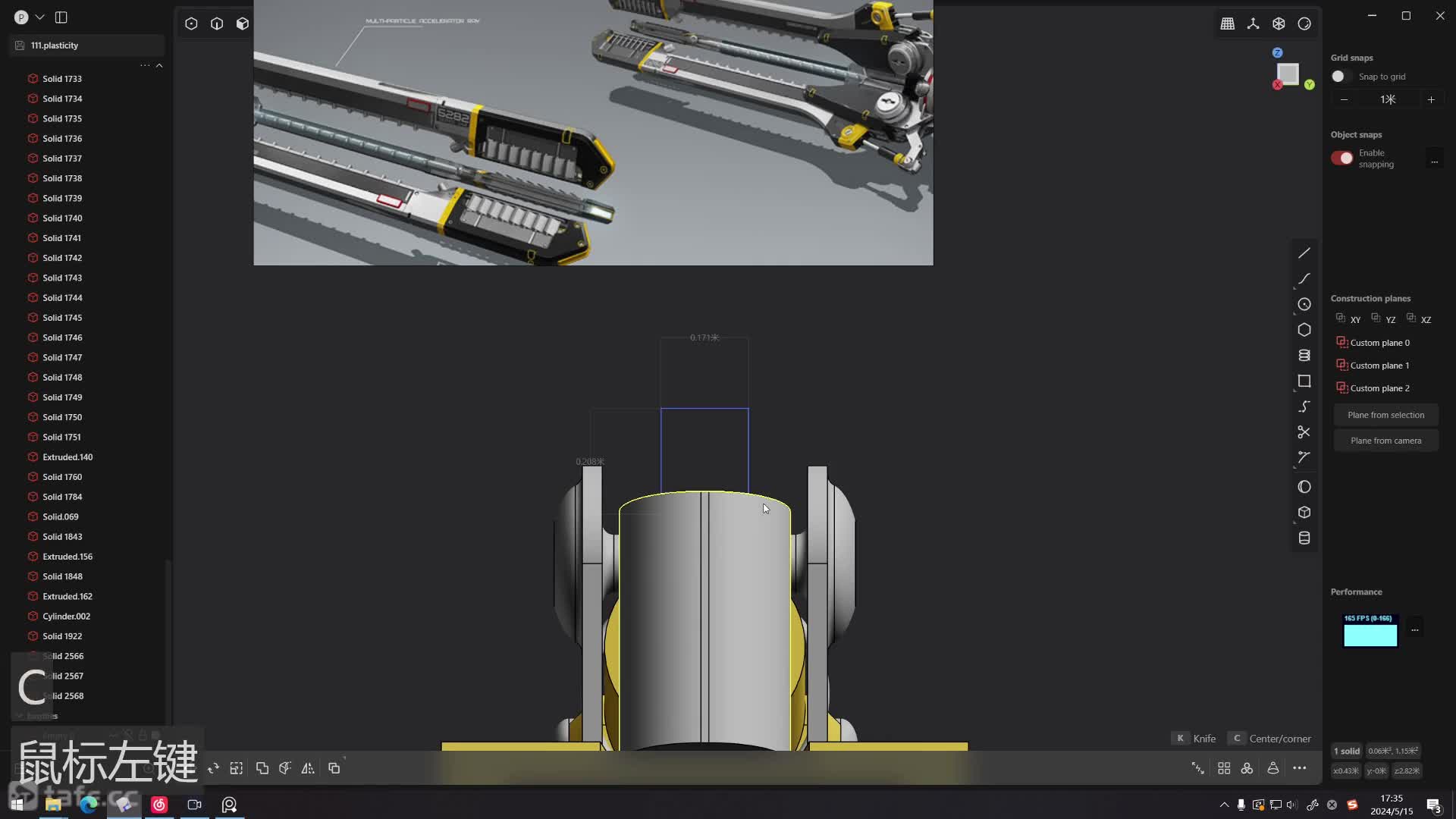Open File Explorer from taskbar
This screenshot has height=819, width=1456.
[53, 805]
